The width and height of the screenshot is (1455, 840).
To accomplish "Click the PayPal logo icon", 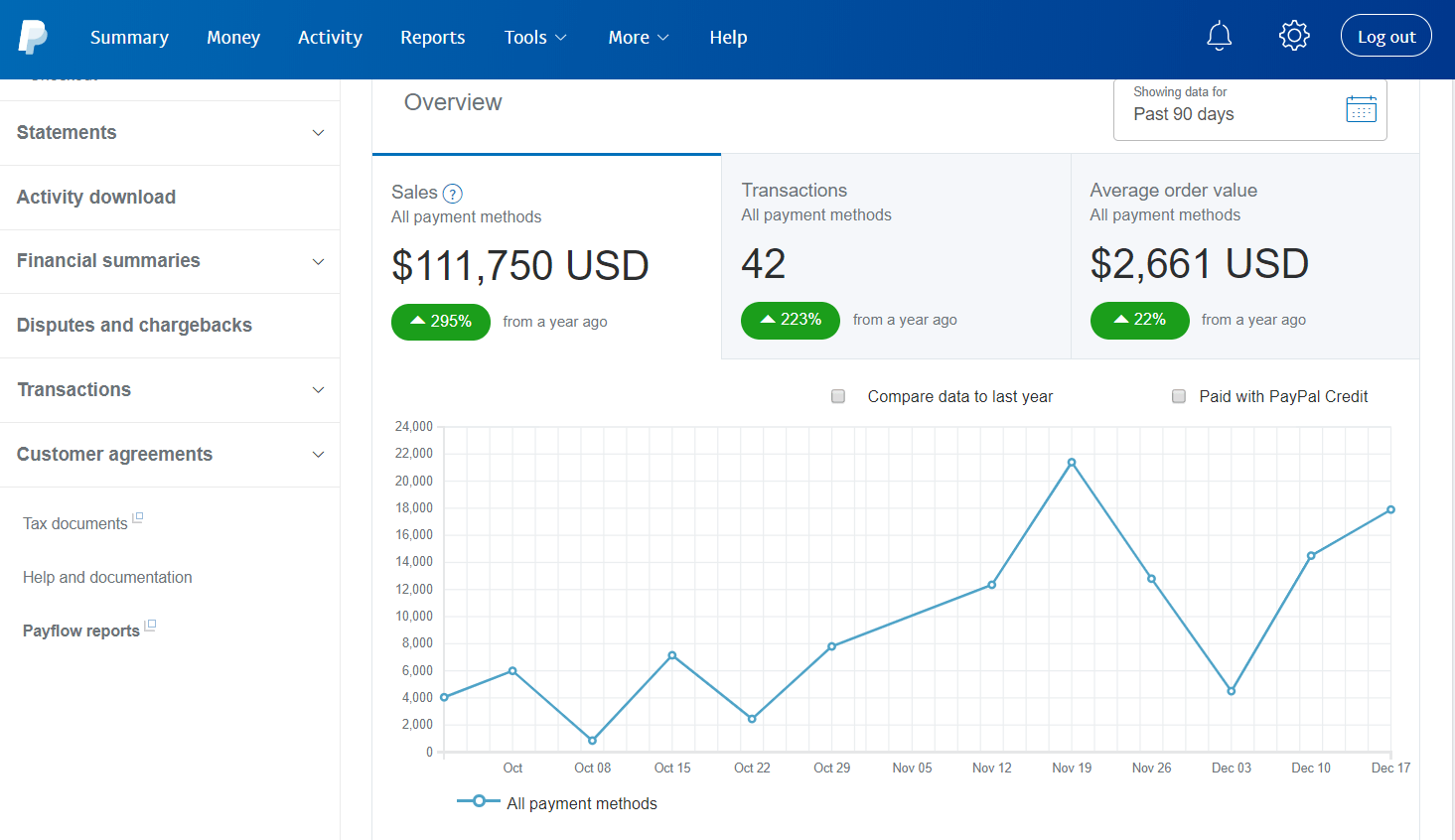I will pyautogui.click(x=33, y=37).
